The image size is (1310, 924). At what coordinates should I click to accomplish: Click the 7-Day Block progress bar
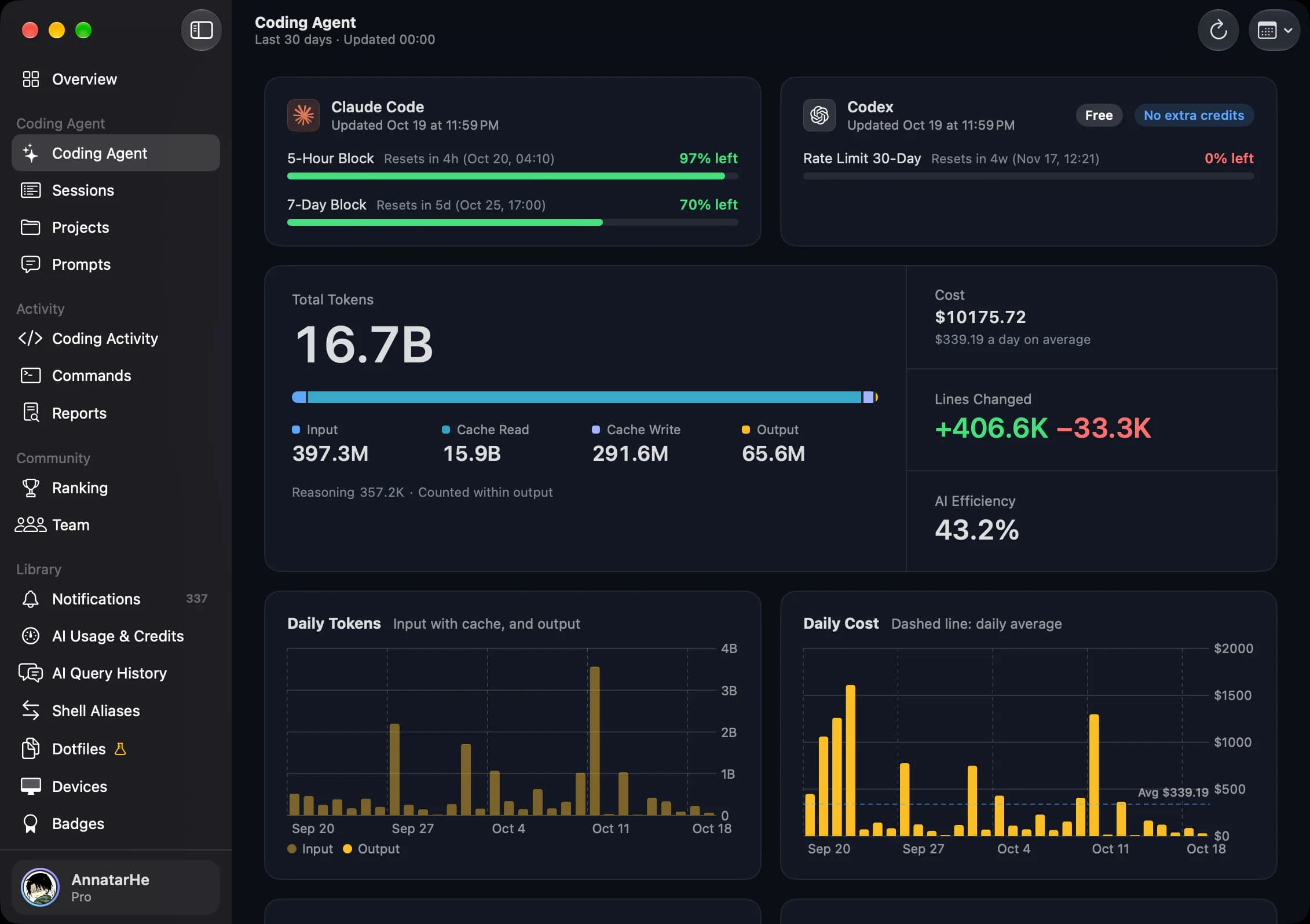point(513,222)
